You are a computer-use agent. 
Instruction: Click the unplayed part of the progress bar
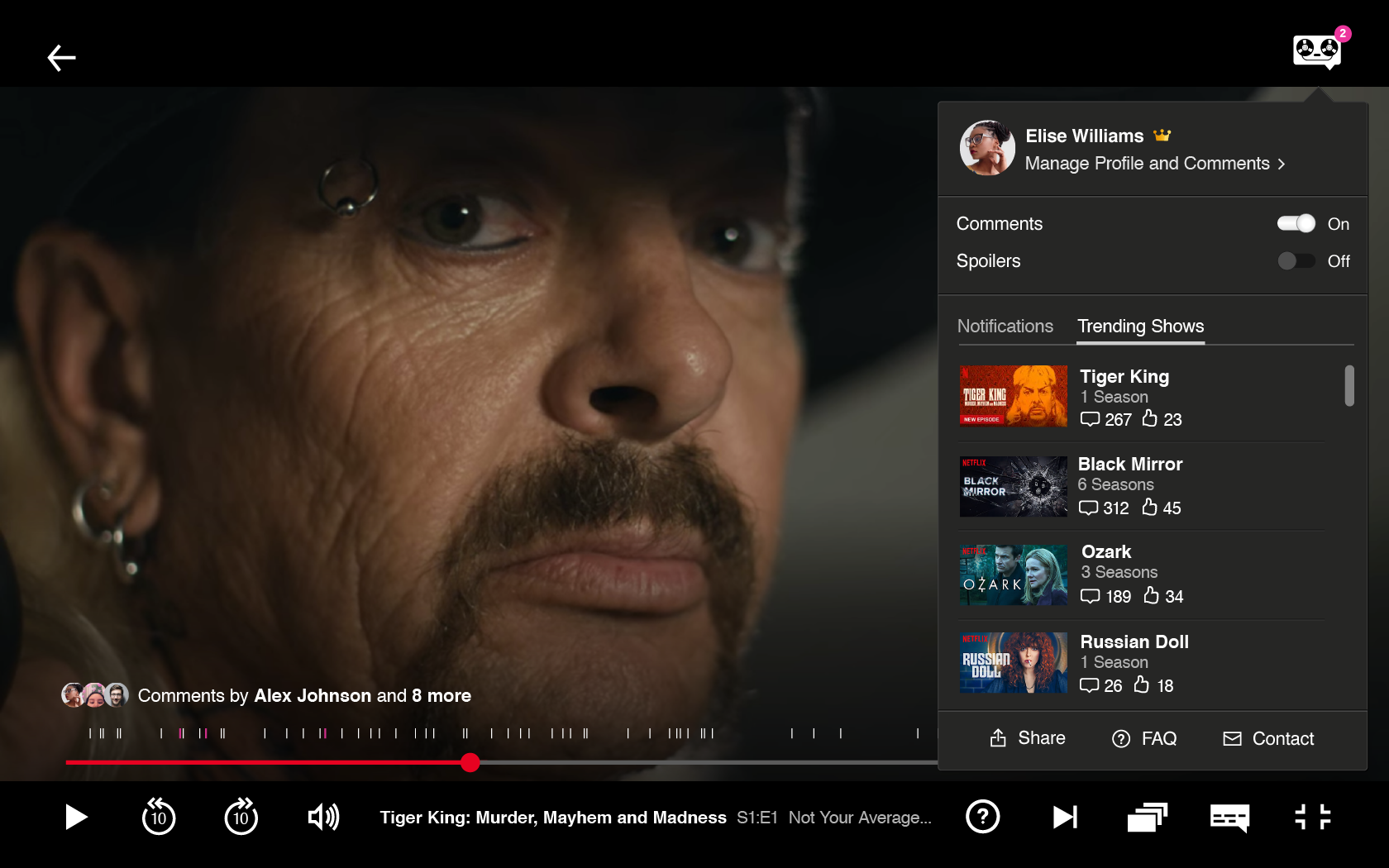[709, 762]
